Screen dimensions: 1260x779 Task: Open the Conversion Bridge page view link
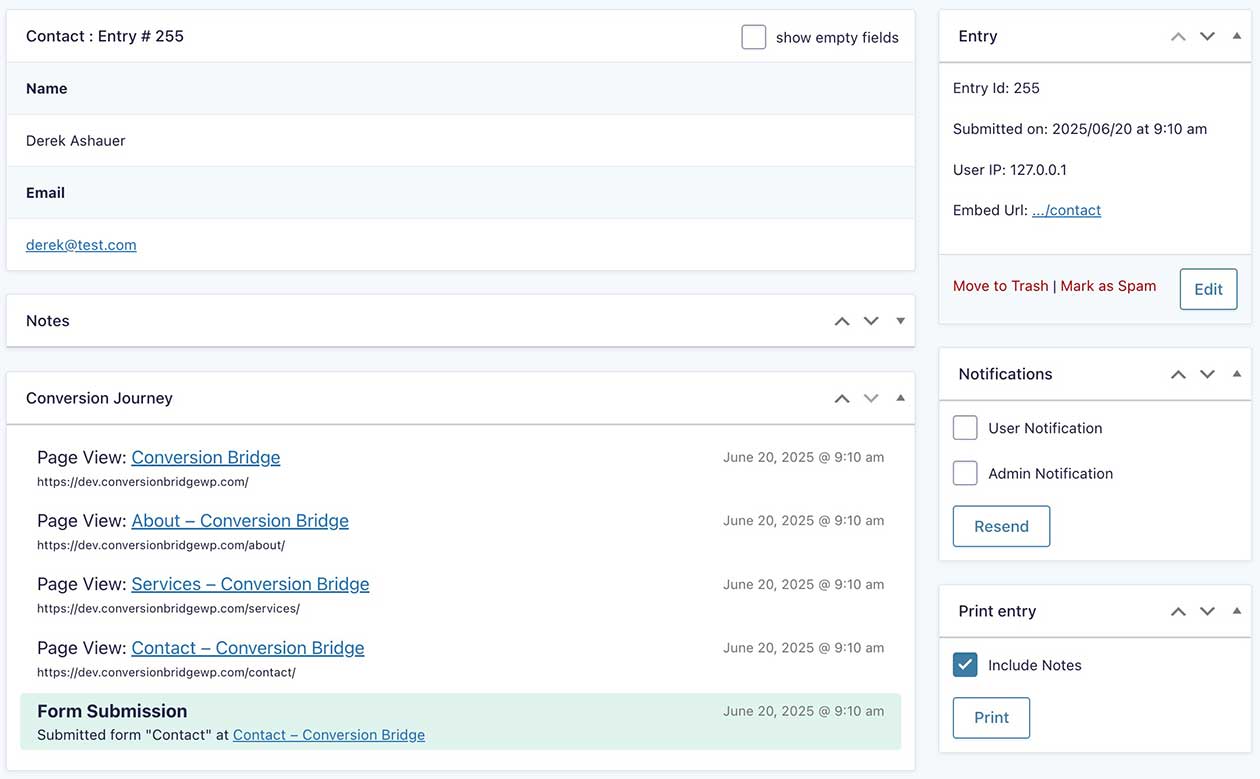205,457
